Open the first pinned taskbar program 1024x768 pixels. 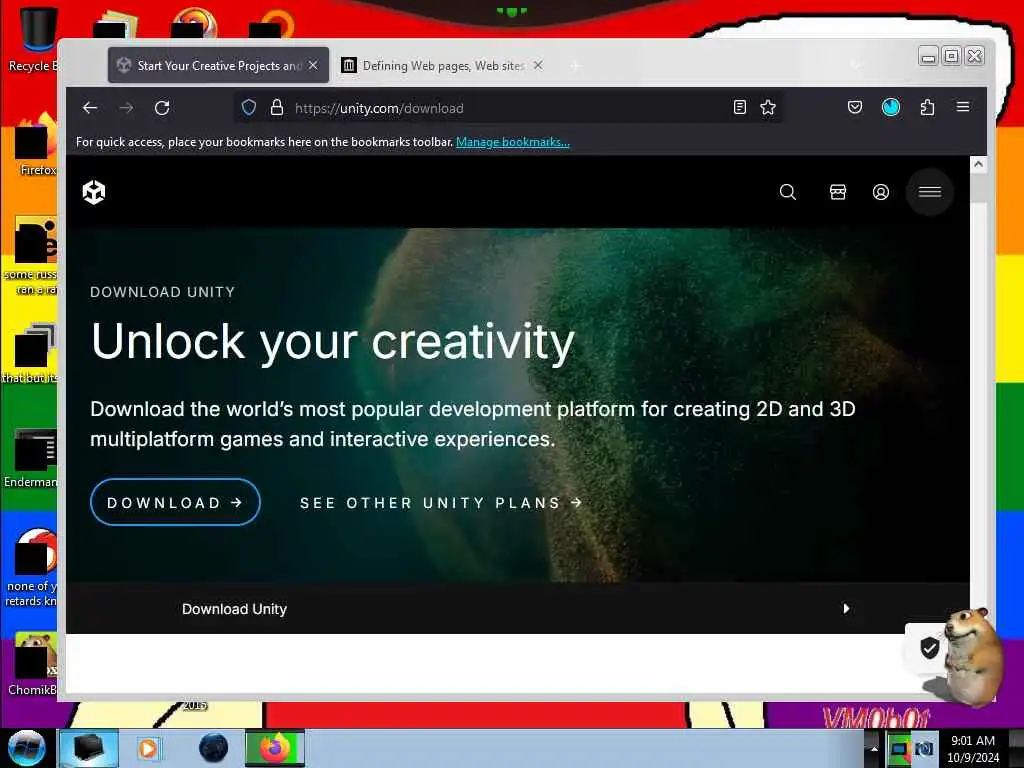pyautogui.click(x=89, y=748)
